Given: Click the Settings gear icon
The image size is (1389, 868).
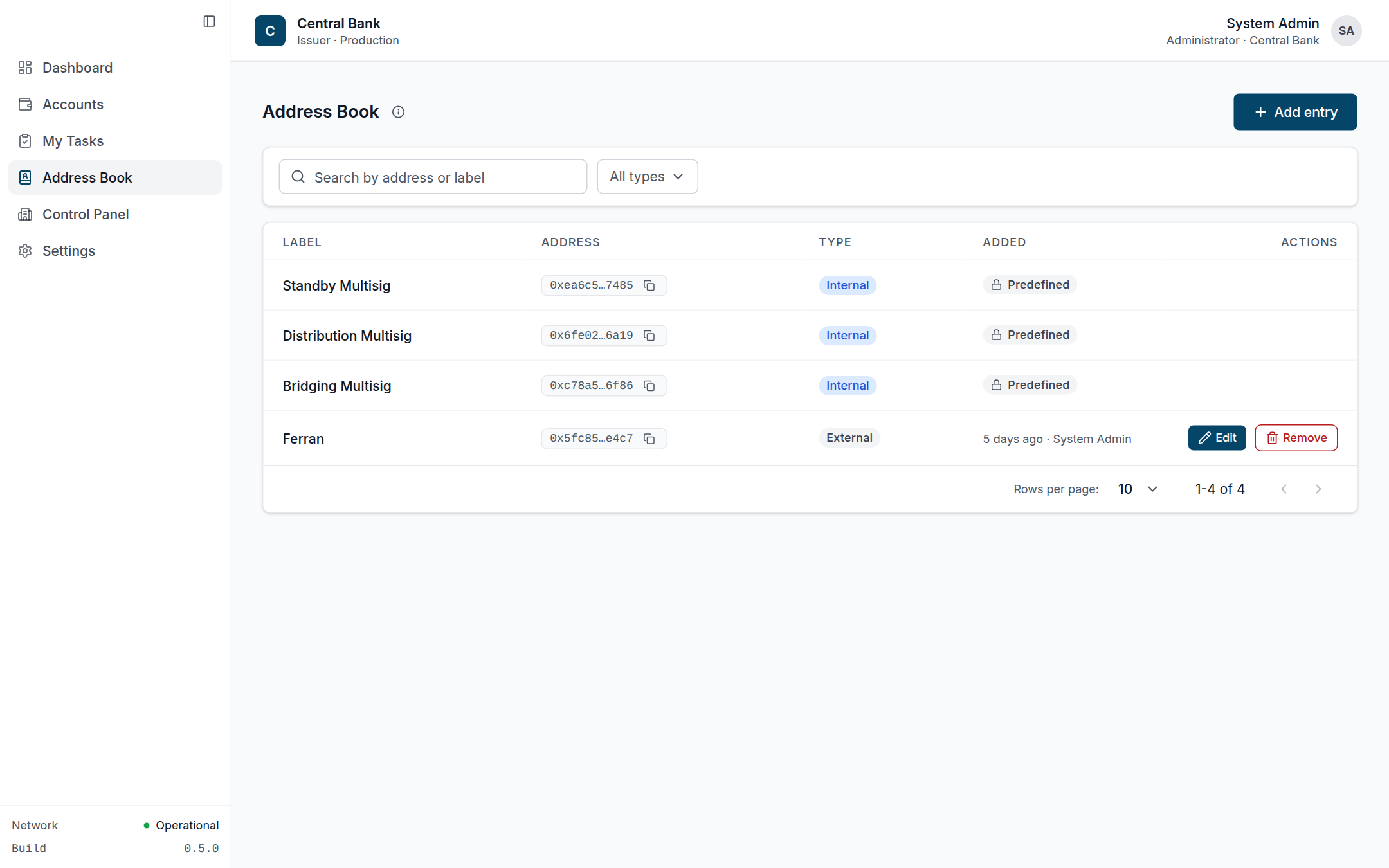Looking at the screenshot, I should 25,251.
